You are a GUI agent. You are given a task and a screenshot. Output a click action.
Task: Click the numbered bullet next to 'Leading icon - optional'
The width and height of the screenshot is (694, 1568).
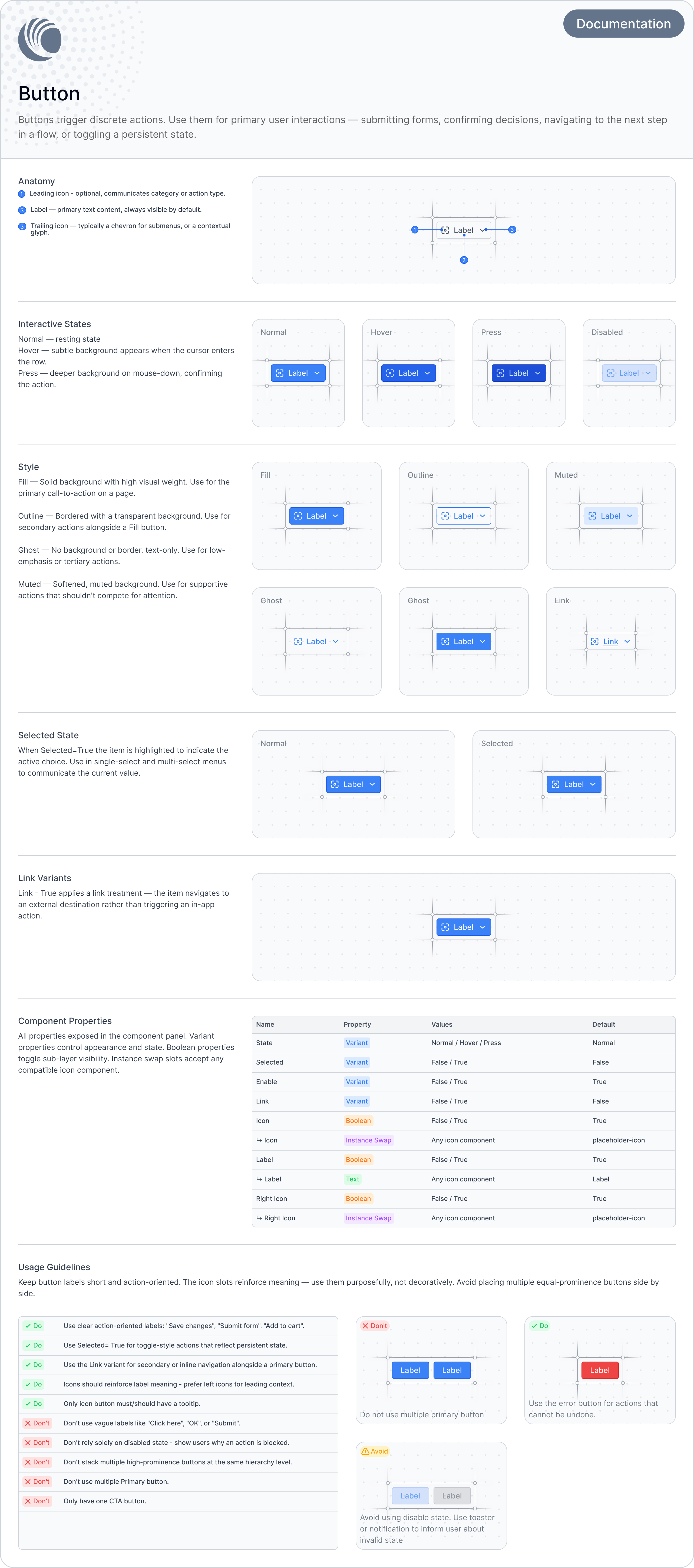click(x=22, y=194)
